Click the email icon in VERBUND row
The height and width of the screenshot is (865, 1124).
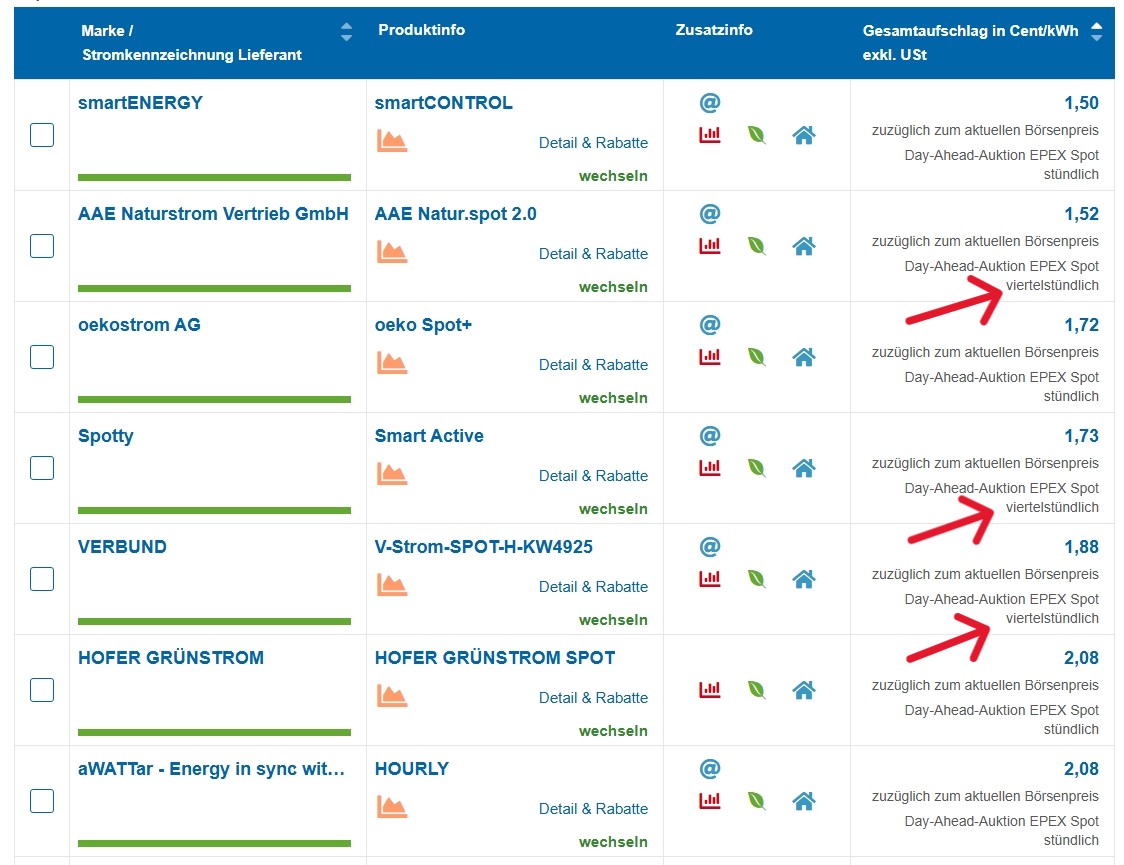710,548
